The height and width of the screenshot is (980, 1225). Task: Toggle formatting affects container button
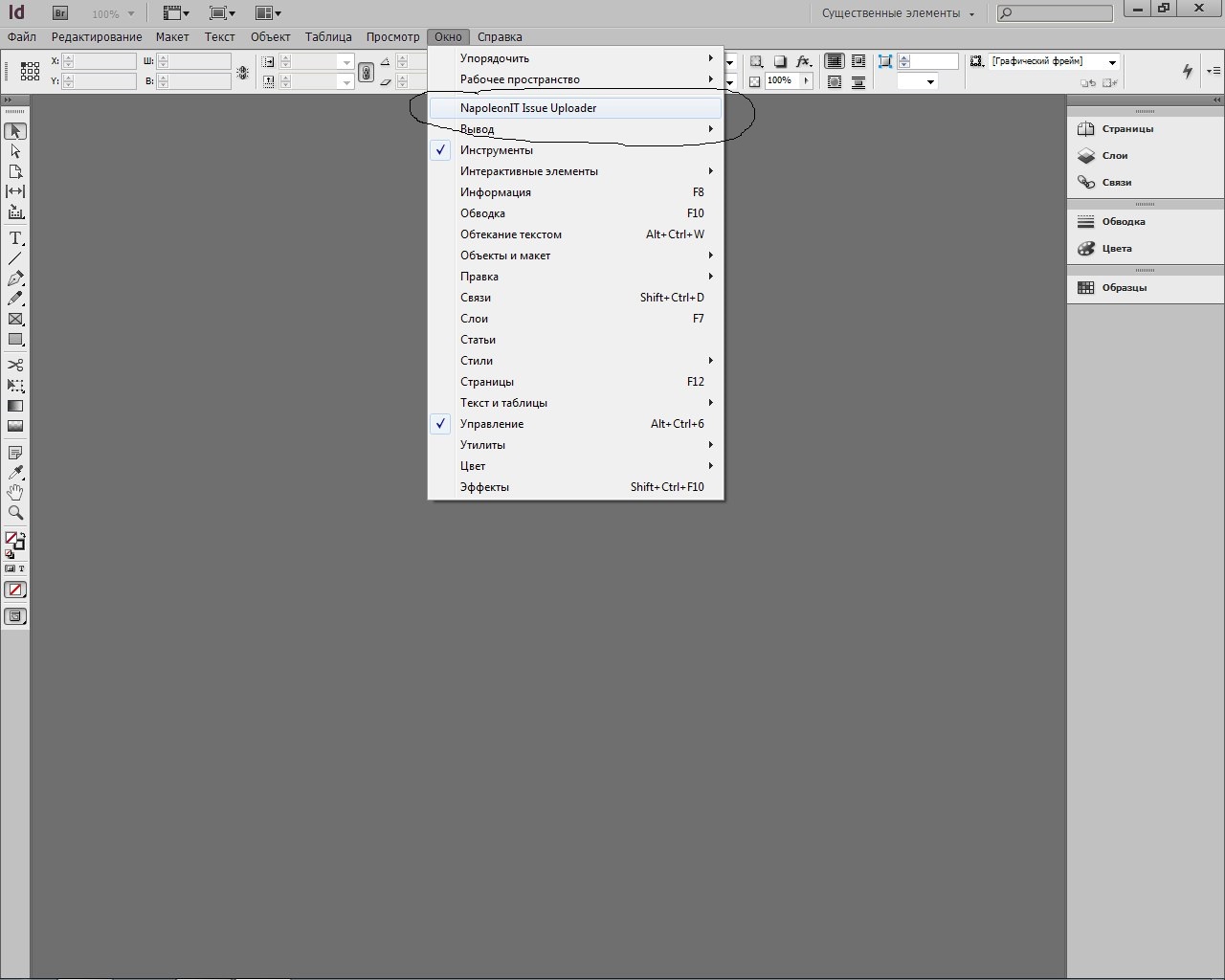(x=10, y=568)
